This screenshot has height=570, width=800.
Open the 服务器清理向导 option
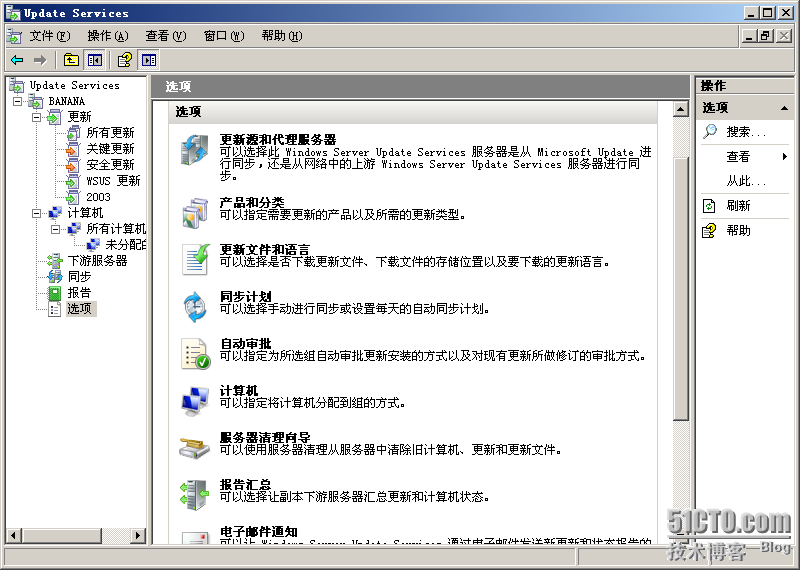click(265, 437)
